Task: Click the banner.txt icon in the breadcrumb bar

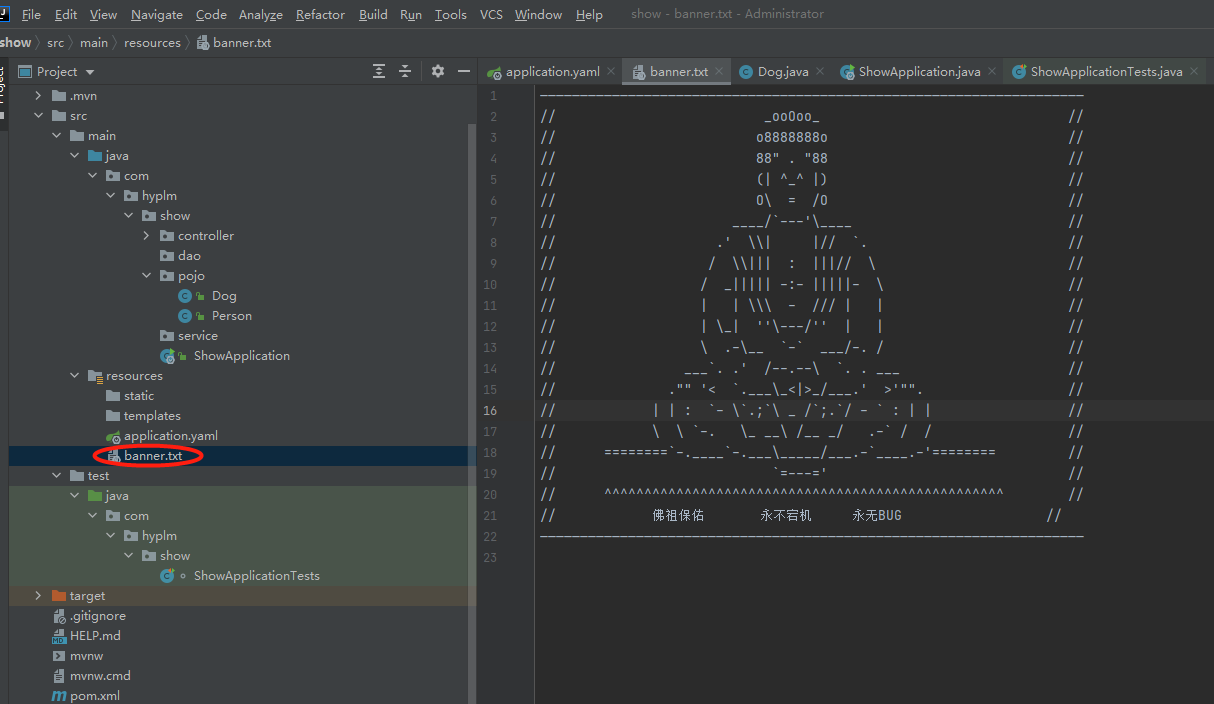Action: (x=203, y=42)
